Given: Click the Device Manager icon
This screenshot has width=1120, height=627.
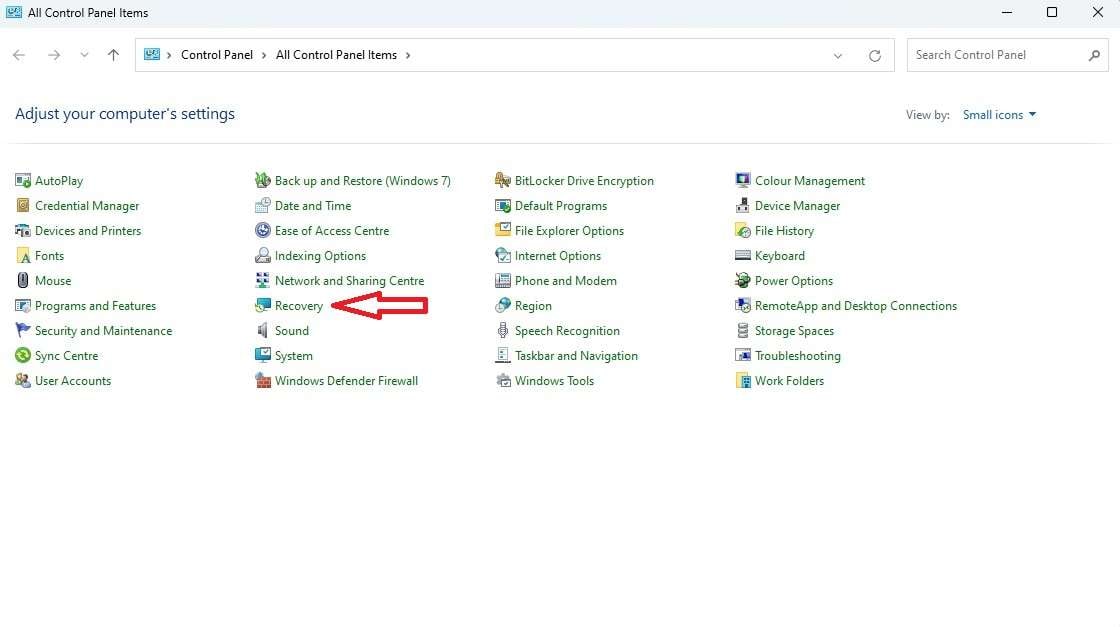Looking at the screenshot, I should (x=743, y=206).
